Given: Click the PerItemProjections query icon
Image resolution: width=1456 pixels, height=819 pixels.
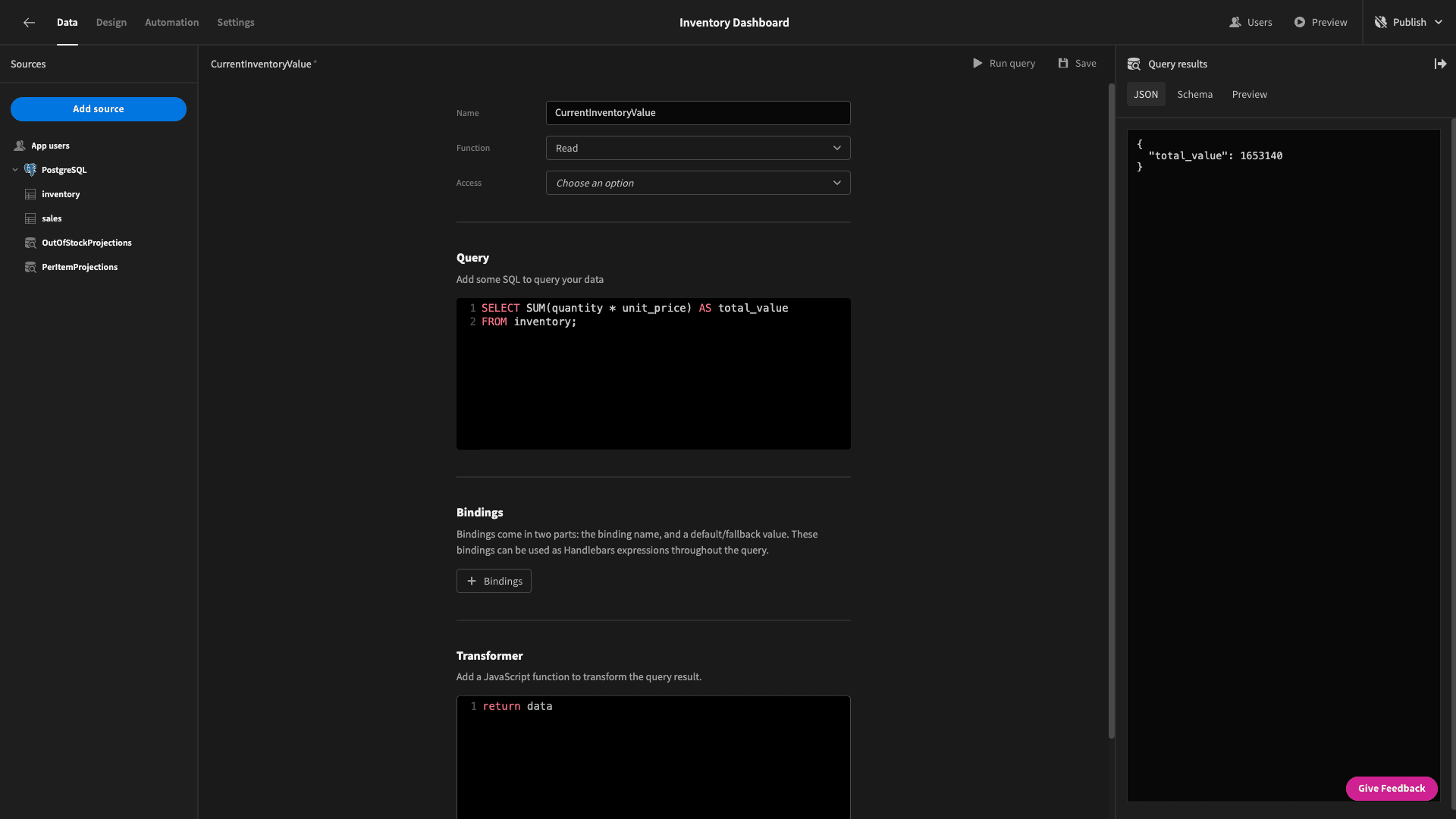Looking at the screenshot, I should (x=31, y=267).
